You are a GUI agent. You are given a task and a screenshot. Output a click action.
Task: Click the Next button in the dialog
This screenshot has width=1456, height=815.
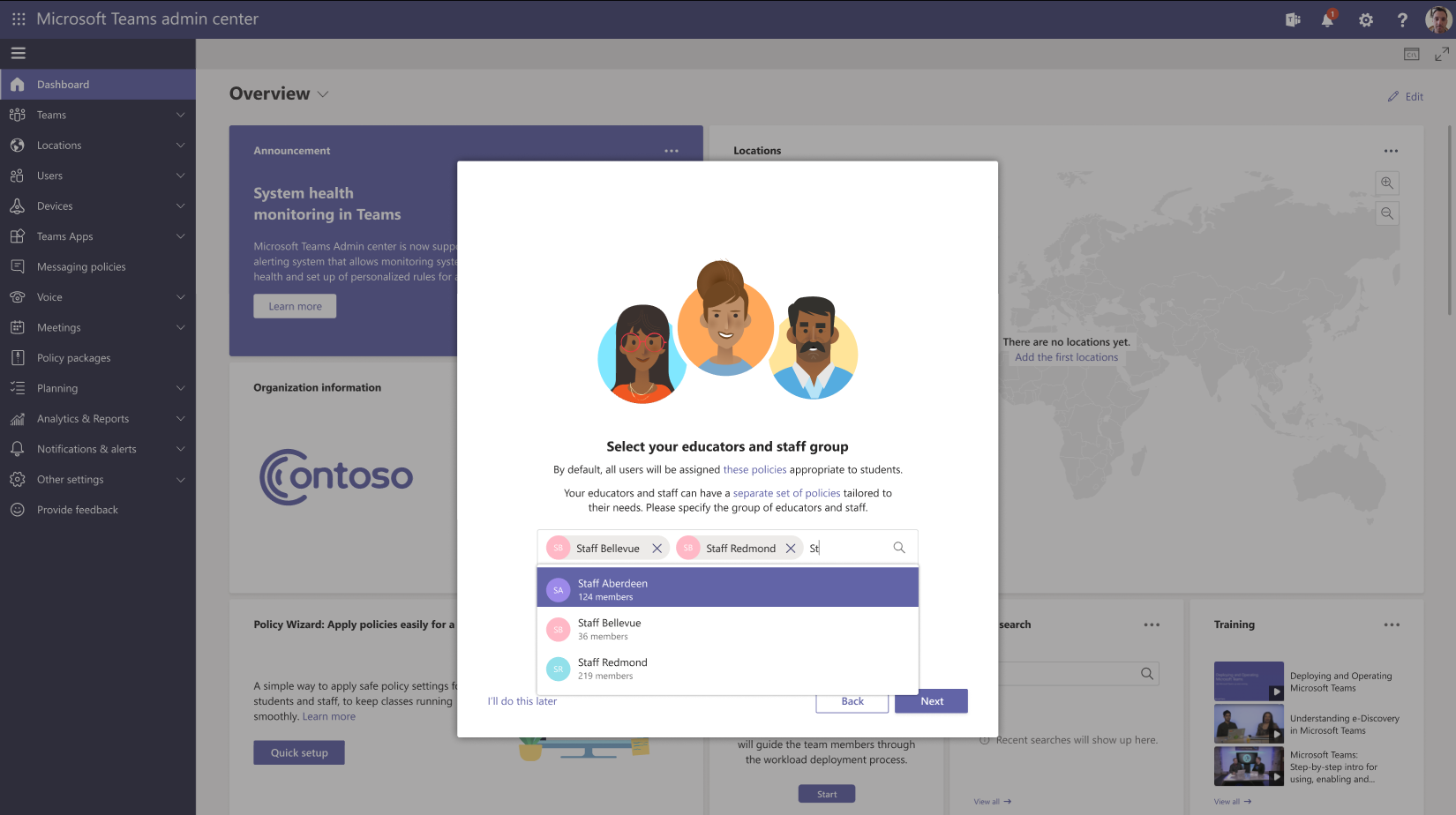[x=931, y=700]
